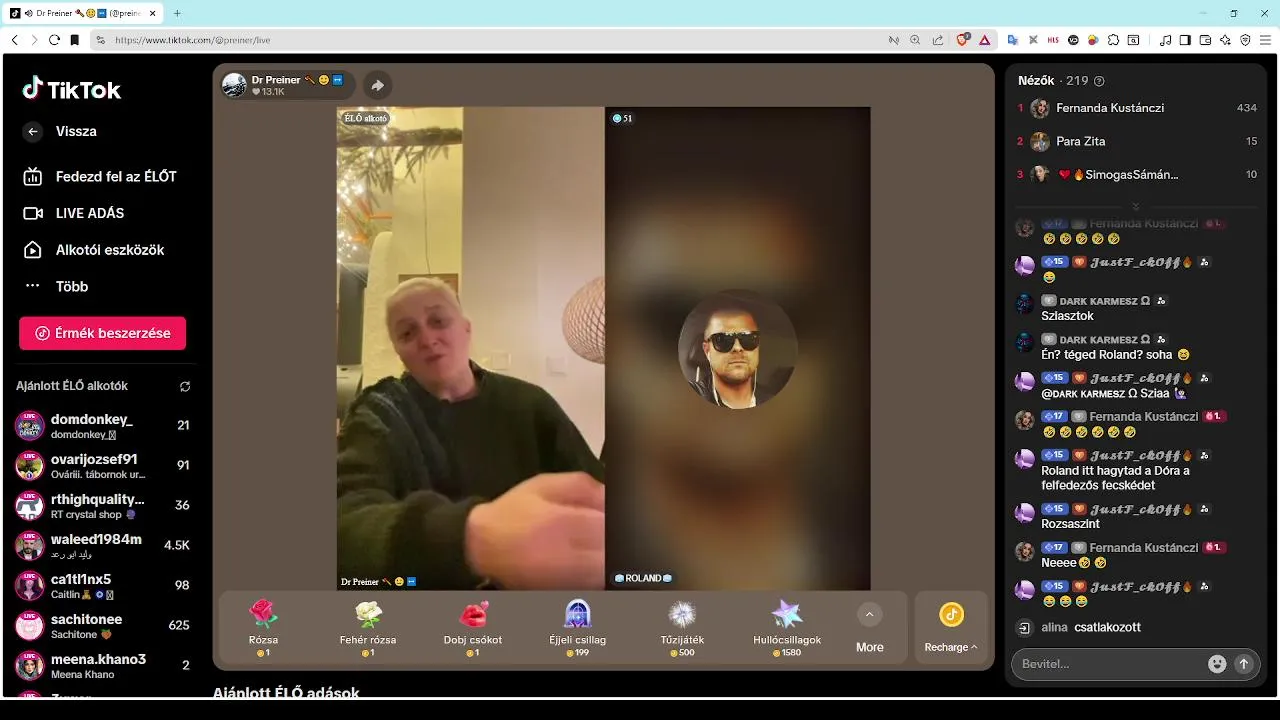Click the share page icon in the address bar
Image resolution: width=1280 pixels, height=720 pixels.
pyautogui.click(x=938, y=40)
